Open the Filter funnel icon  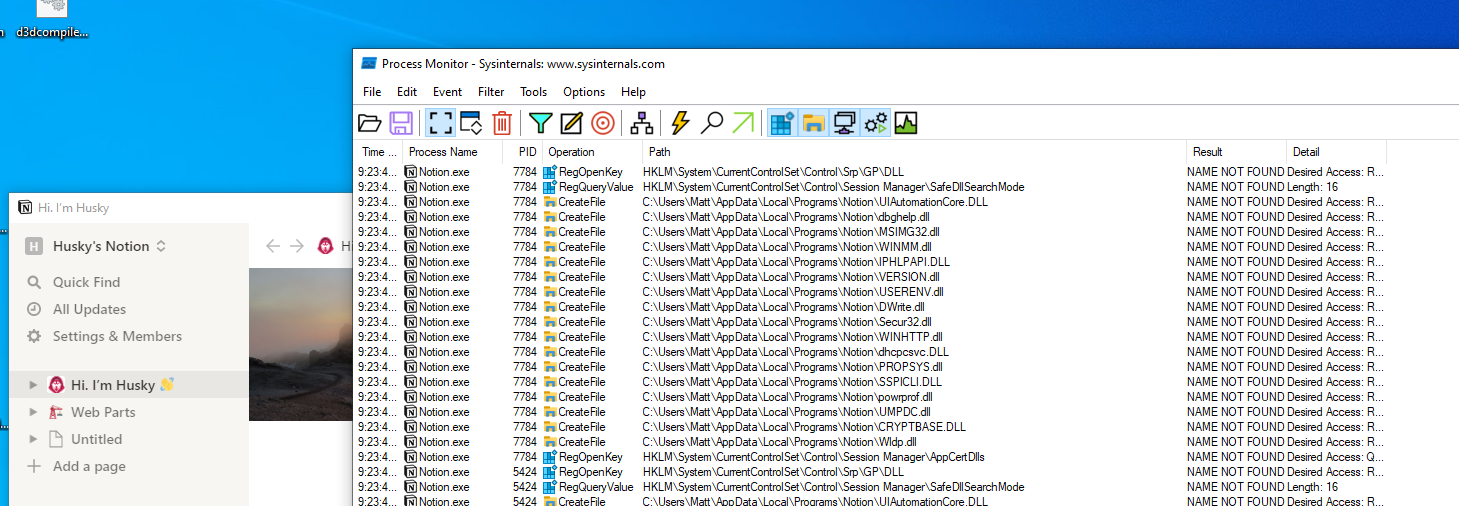click(540, 123)
